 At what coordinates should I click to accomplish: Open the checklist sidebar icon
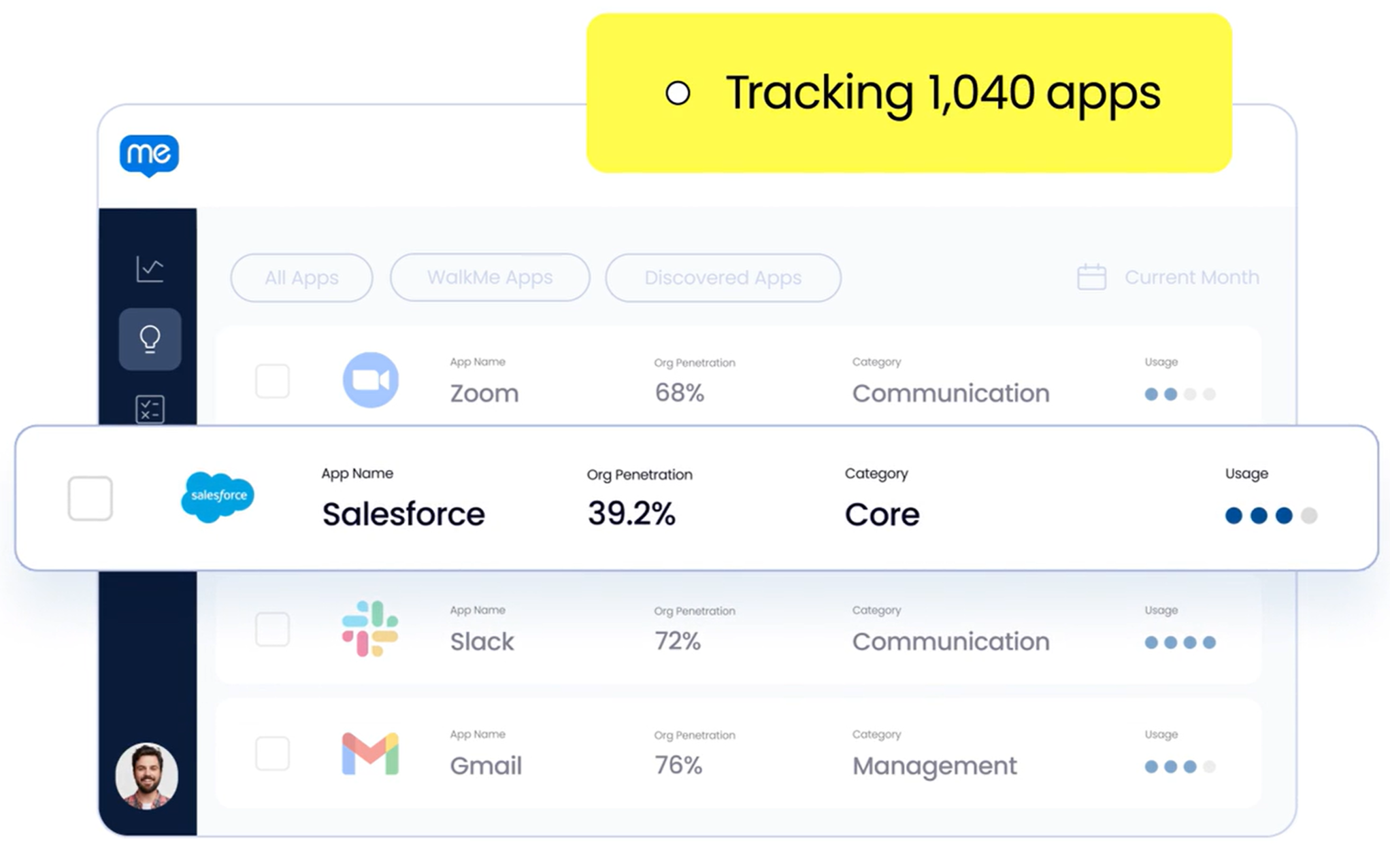click(x=150, y=409)
